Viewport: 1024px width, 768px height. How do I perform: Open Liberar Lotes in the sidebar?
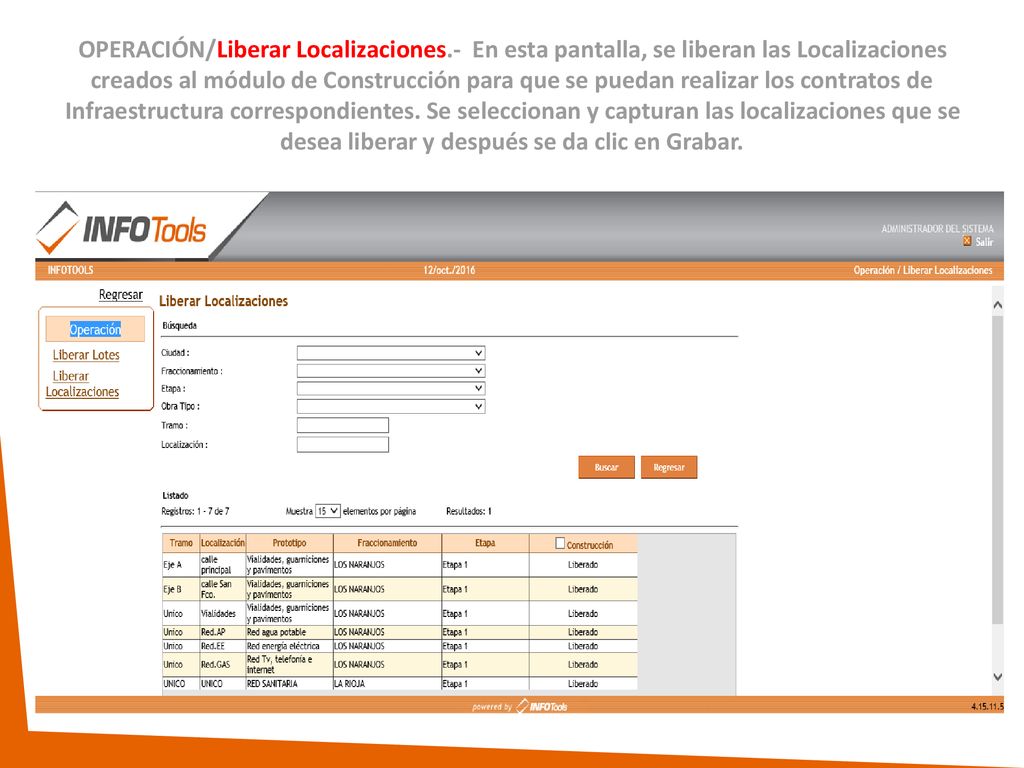pyautogui.click(x=86, y=355)
